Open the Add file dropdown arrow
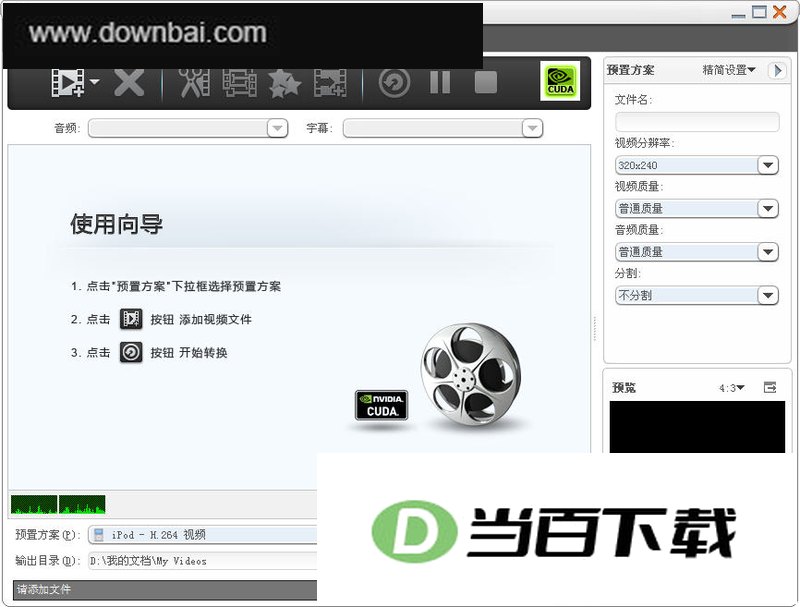 pos(94,82)
